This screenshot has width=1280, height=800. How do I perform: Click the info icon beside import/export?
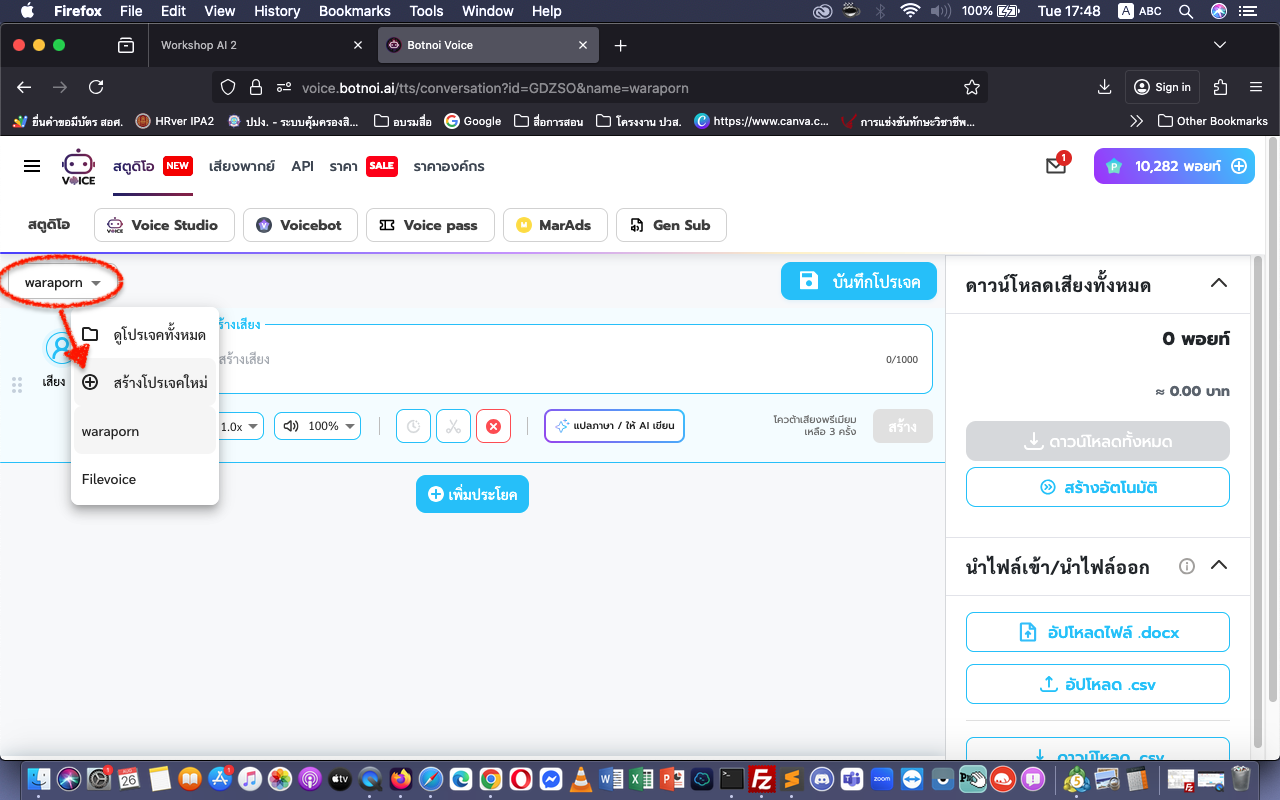1187,566
